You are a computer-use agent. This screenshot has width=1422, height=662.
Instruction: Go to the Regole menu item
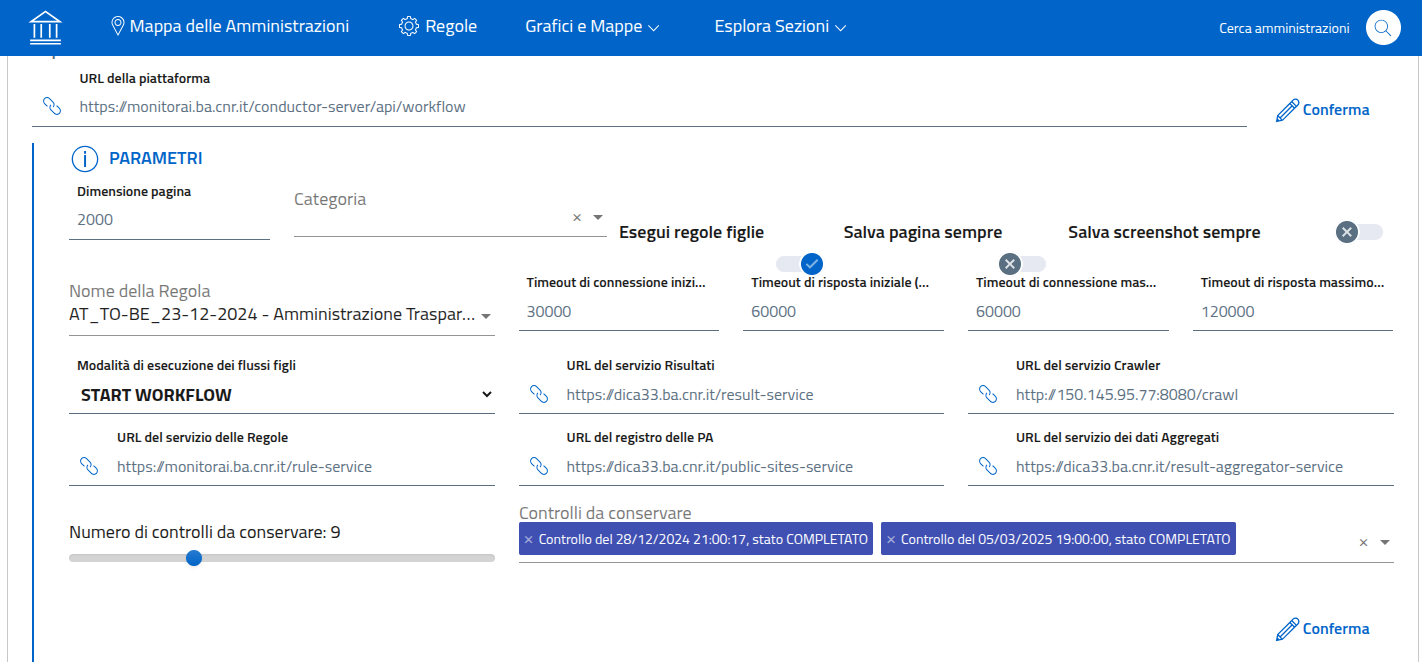click(x=438, y=27)
